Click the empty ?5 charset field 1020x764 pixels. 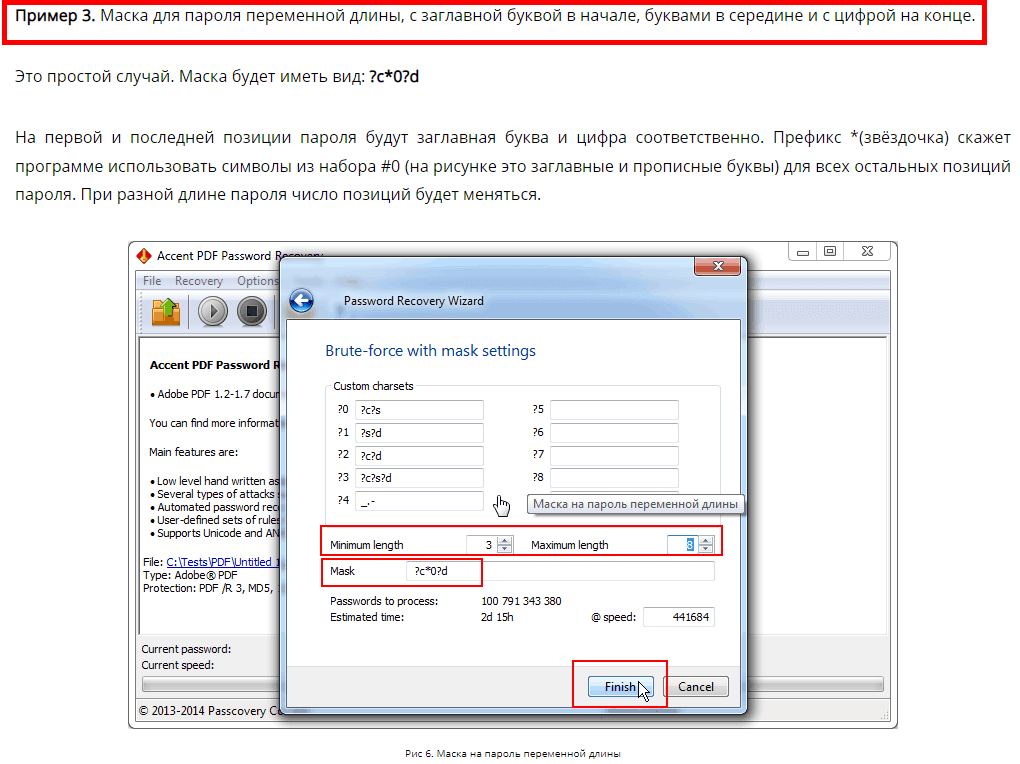pos(614,410)
